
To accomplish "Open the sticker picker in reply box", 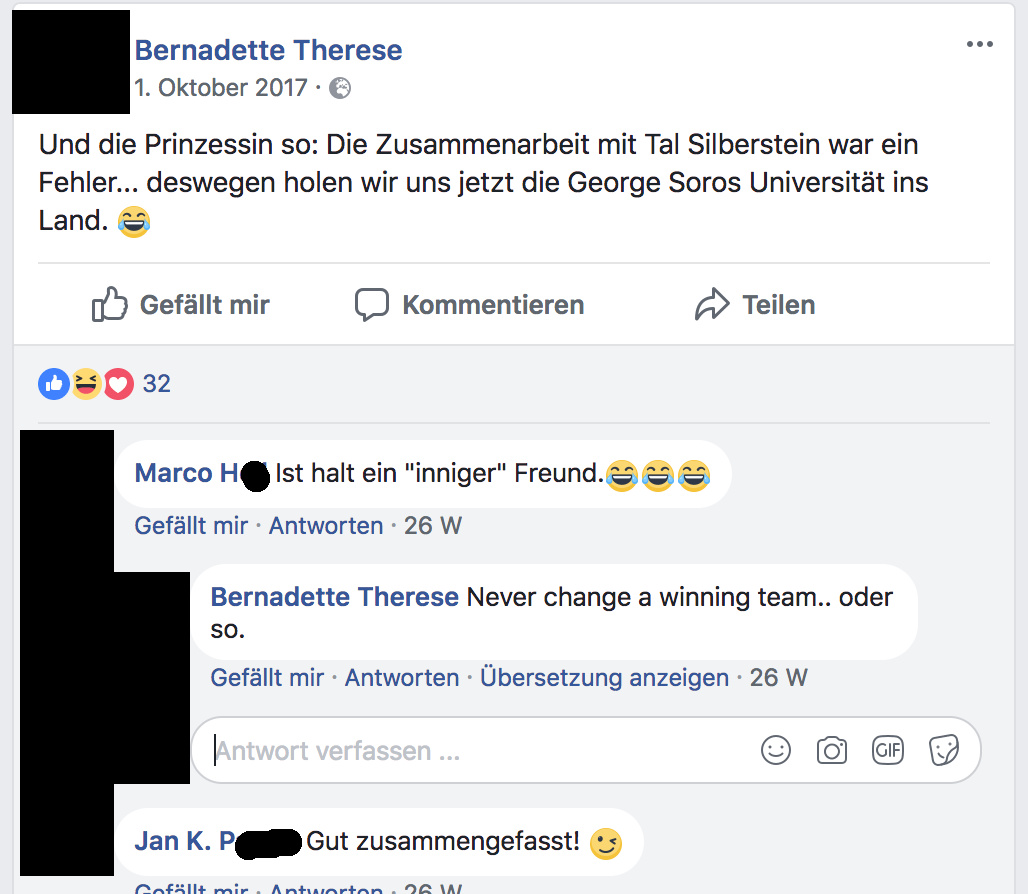I will 944,750.
